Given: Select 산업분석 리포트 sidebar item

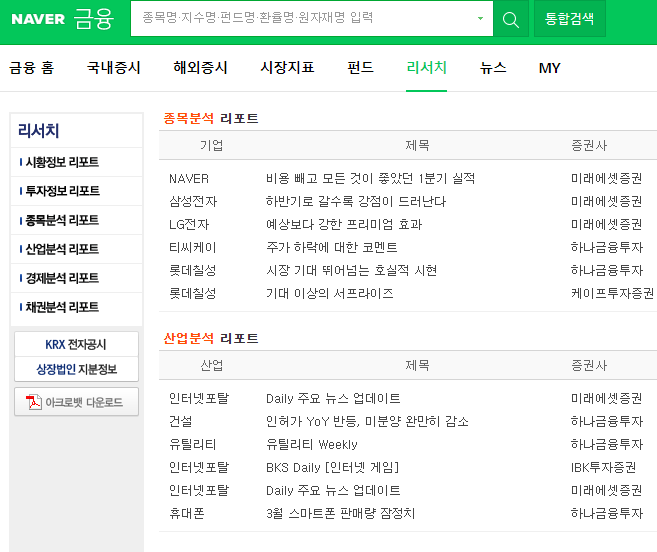Looking at the screenshot, I should point(62,249).
